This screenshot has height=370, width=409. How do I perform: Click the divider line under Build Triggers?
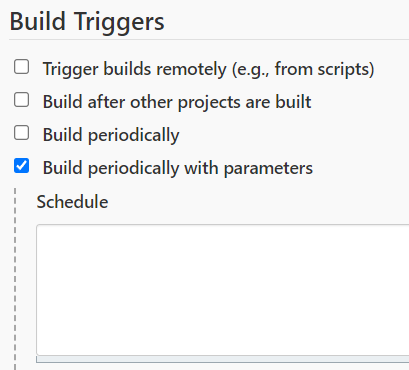209,39
